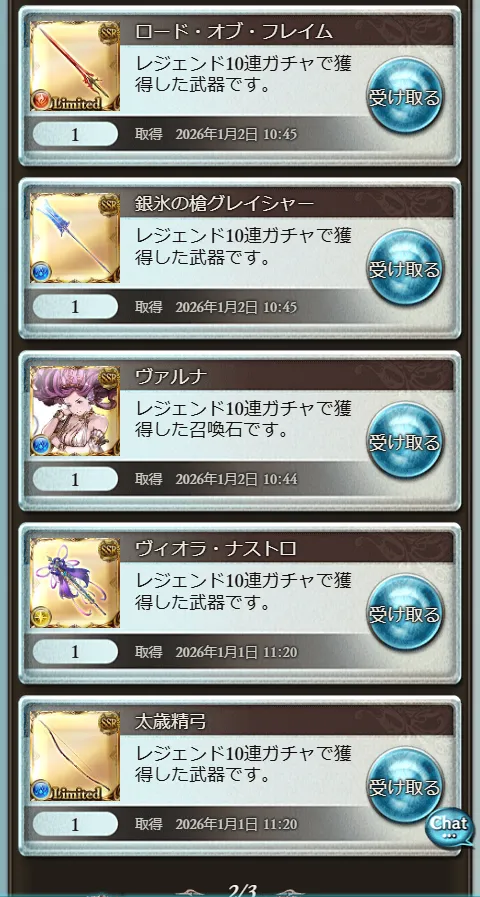The width and height of the screenshot is (480, 897).
Task: Click quantity field of 太歳精弓
Action: tap(75, 824)
